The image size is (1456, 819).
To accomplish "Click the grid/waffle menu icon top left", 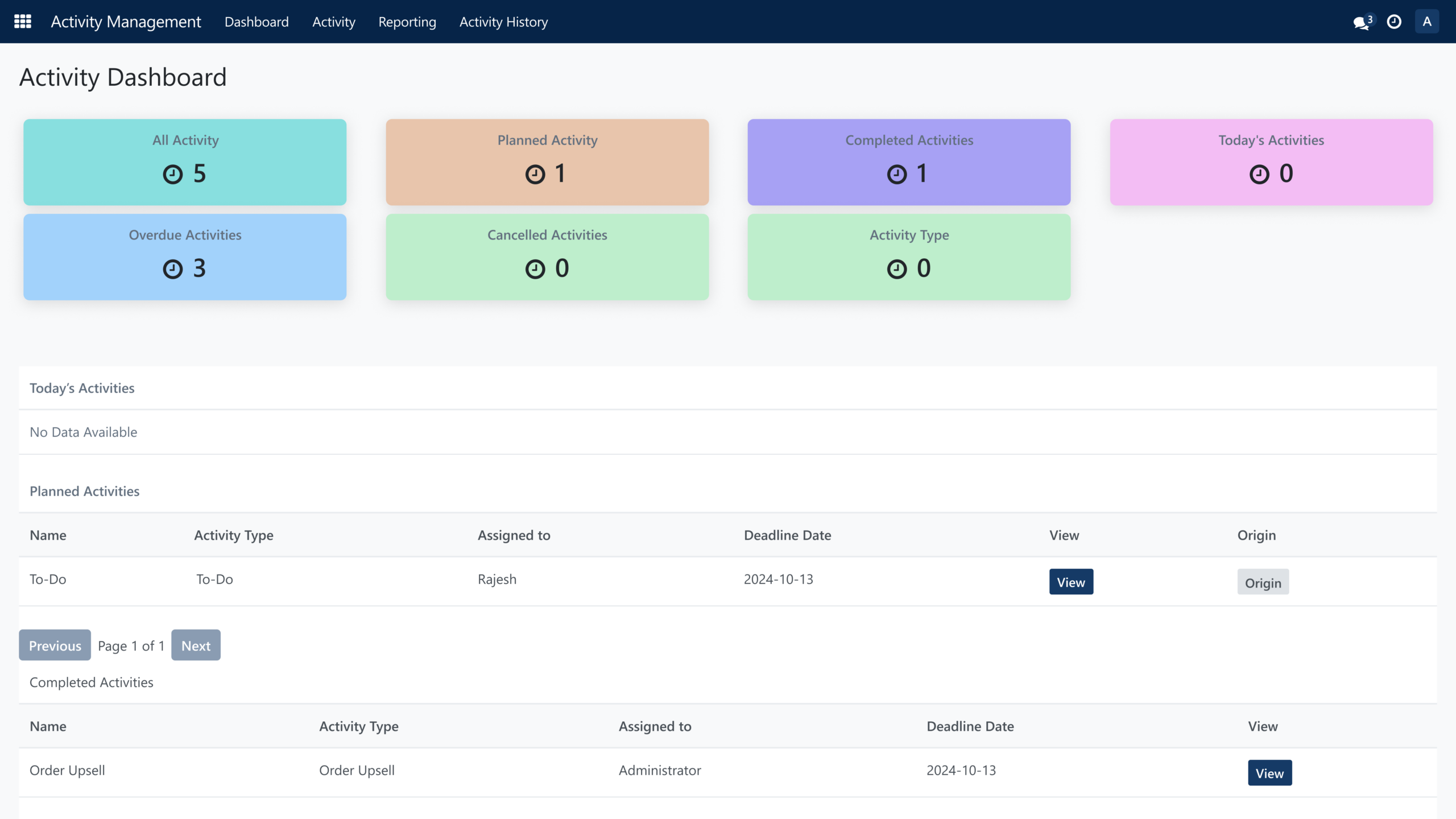I will [x=22, y=21].
